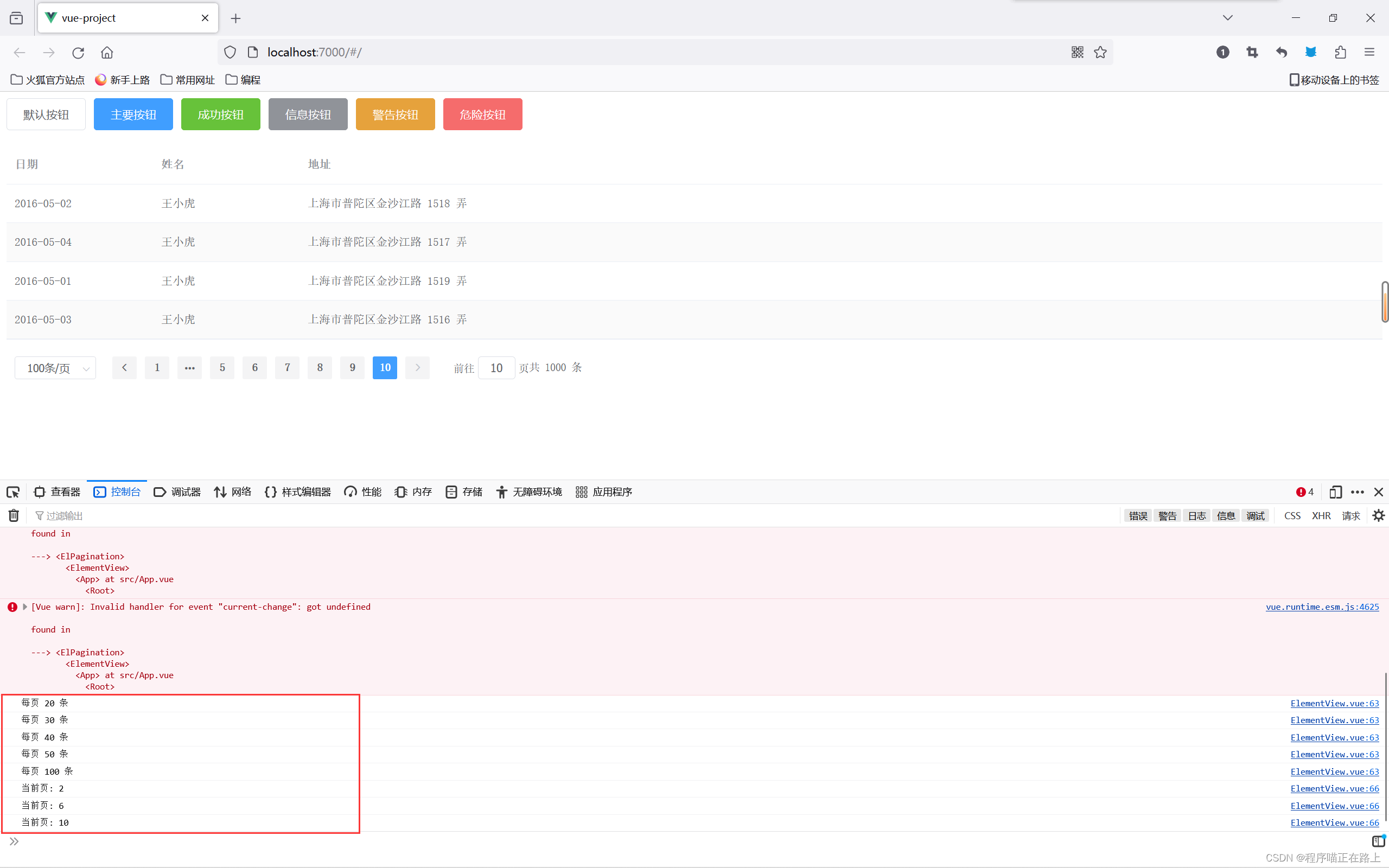This screenshot has width=1389, height=868.
Task: Click the QR code icon in address bar
Action: pos(1078,52)
